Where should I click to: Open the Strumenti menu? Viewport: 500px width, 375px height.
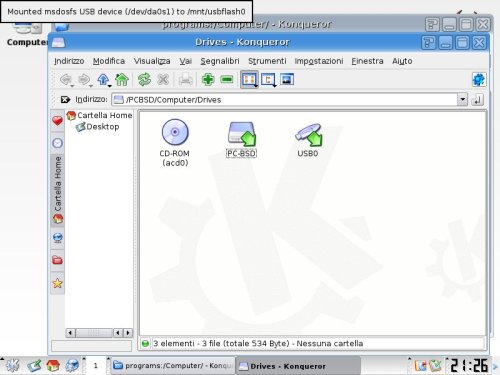click(267, 61)
